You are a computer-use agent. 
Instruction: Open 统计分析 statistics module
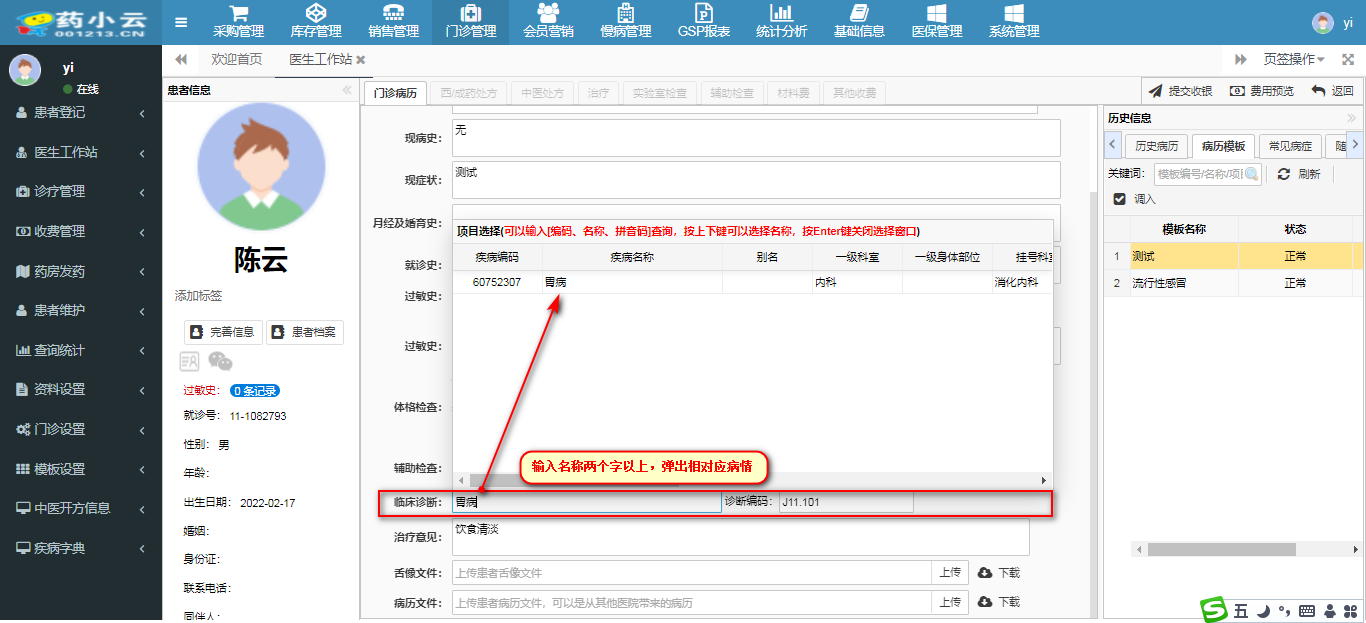point(781,22)
